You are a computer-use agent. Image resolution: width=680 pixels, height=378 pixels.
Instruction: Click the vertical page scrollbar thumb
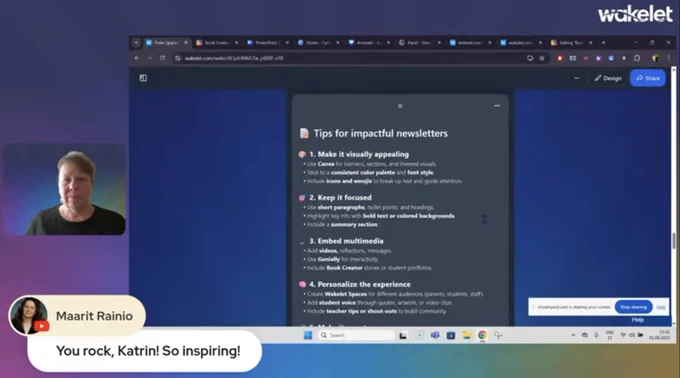pos(673,241)
